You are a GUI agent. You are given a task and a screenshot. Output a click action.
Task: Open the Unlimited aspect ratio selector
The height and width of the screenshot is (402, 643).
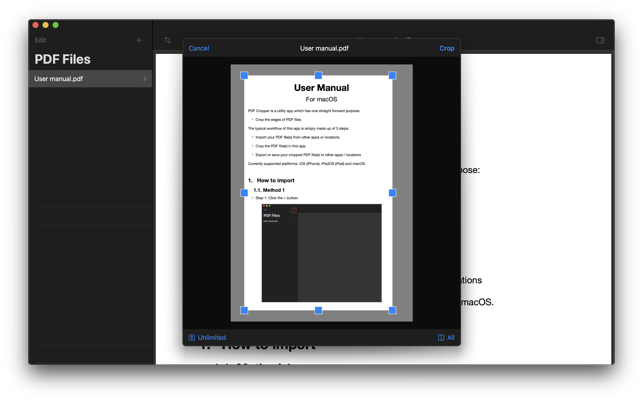[x=208, y=338]
